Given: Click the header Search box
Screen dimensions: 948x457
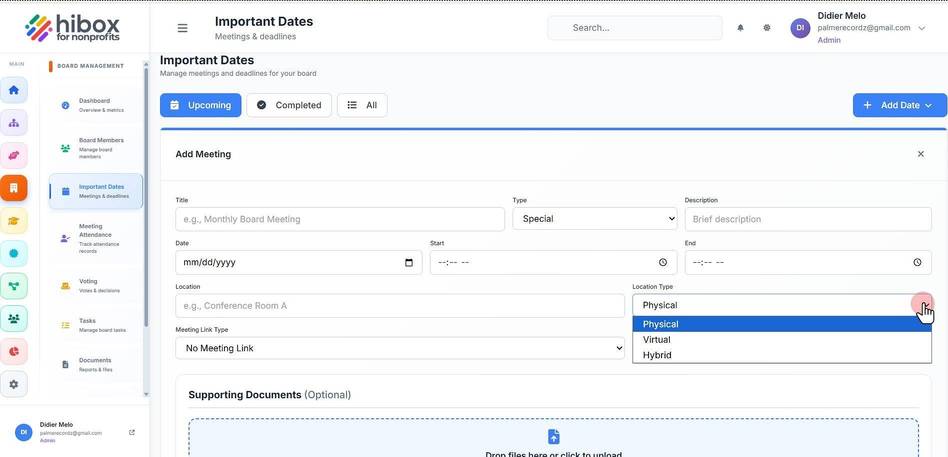Looking at the screenshot, I should click(x=635, y=28).
